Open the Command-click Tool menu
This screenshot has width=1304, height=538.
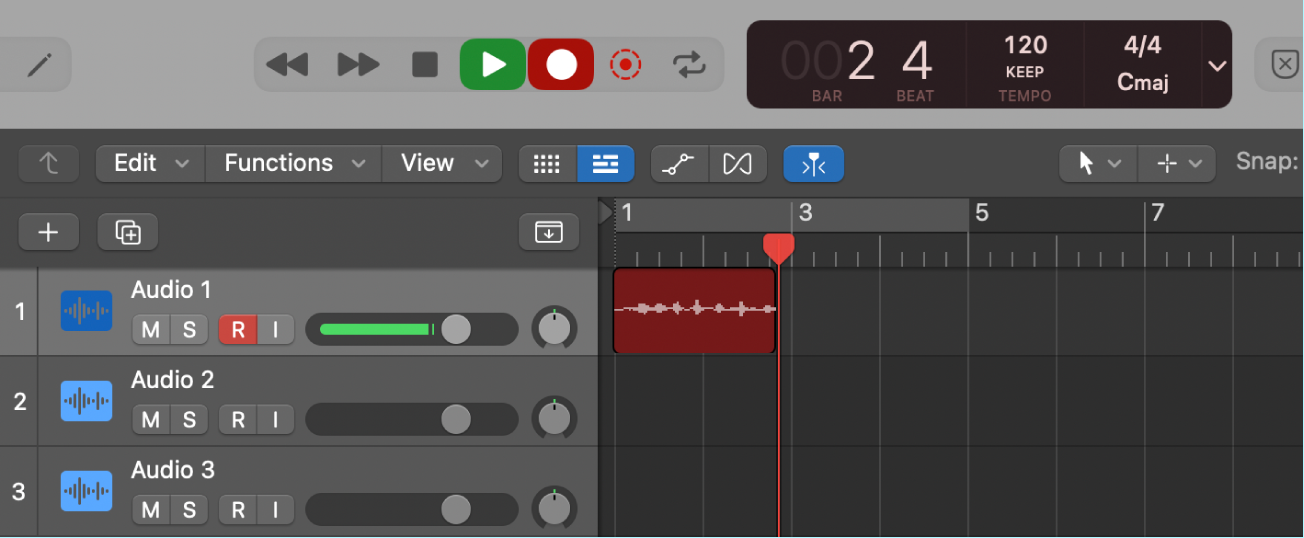(1176, 164)
